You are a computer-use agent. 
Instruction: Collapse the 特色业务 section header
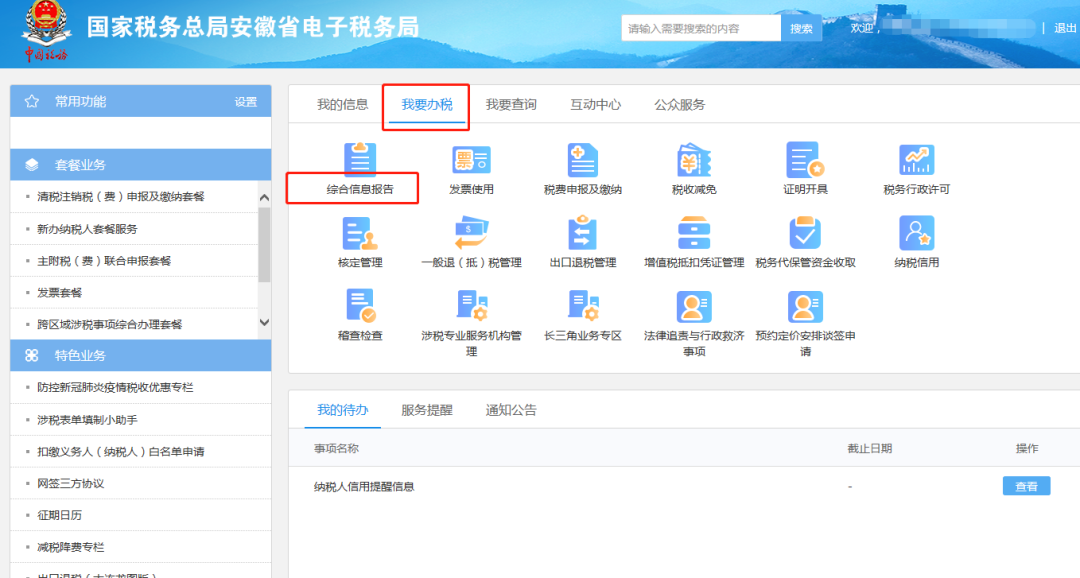[140, 355]
